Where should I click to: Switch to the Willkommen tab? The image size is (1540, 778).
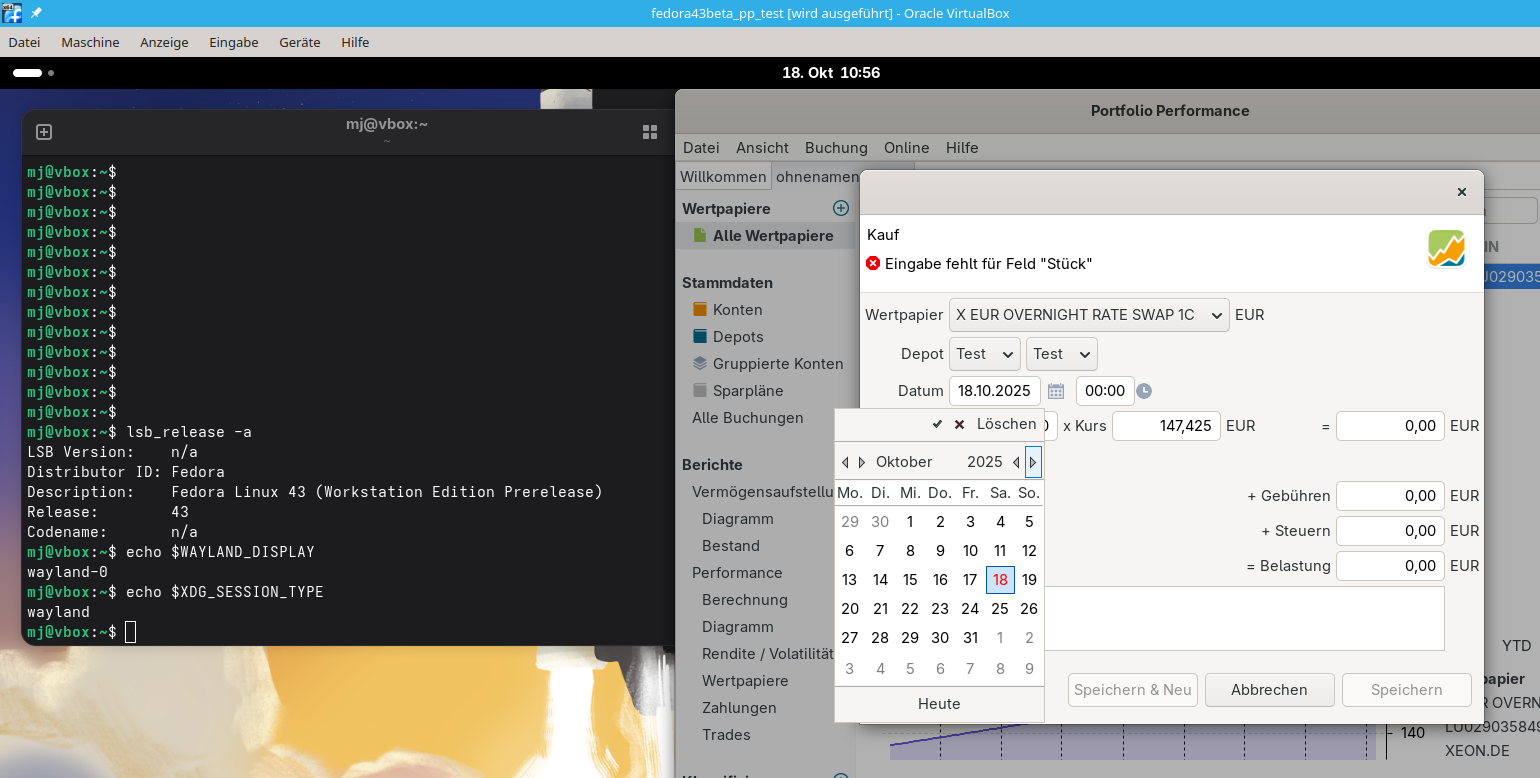(723, 177)
